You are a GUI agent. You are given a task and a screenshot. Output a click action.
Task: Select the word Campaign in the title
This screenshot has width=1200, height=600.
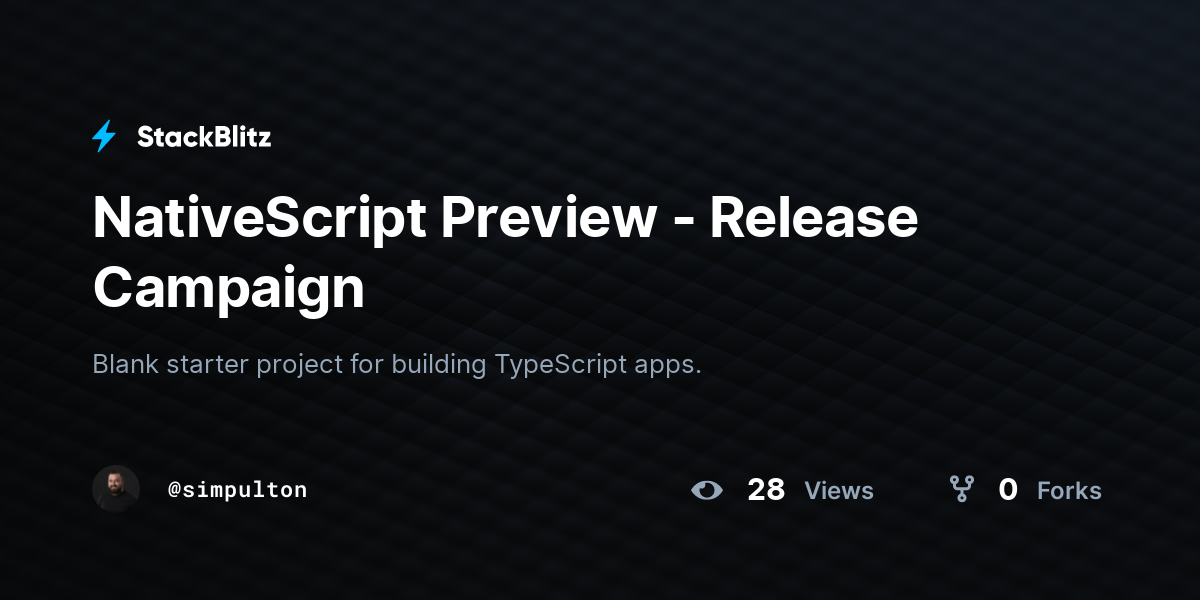(229, 289)
